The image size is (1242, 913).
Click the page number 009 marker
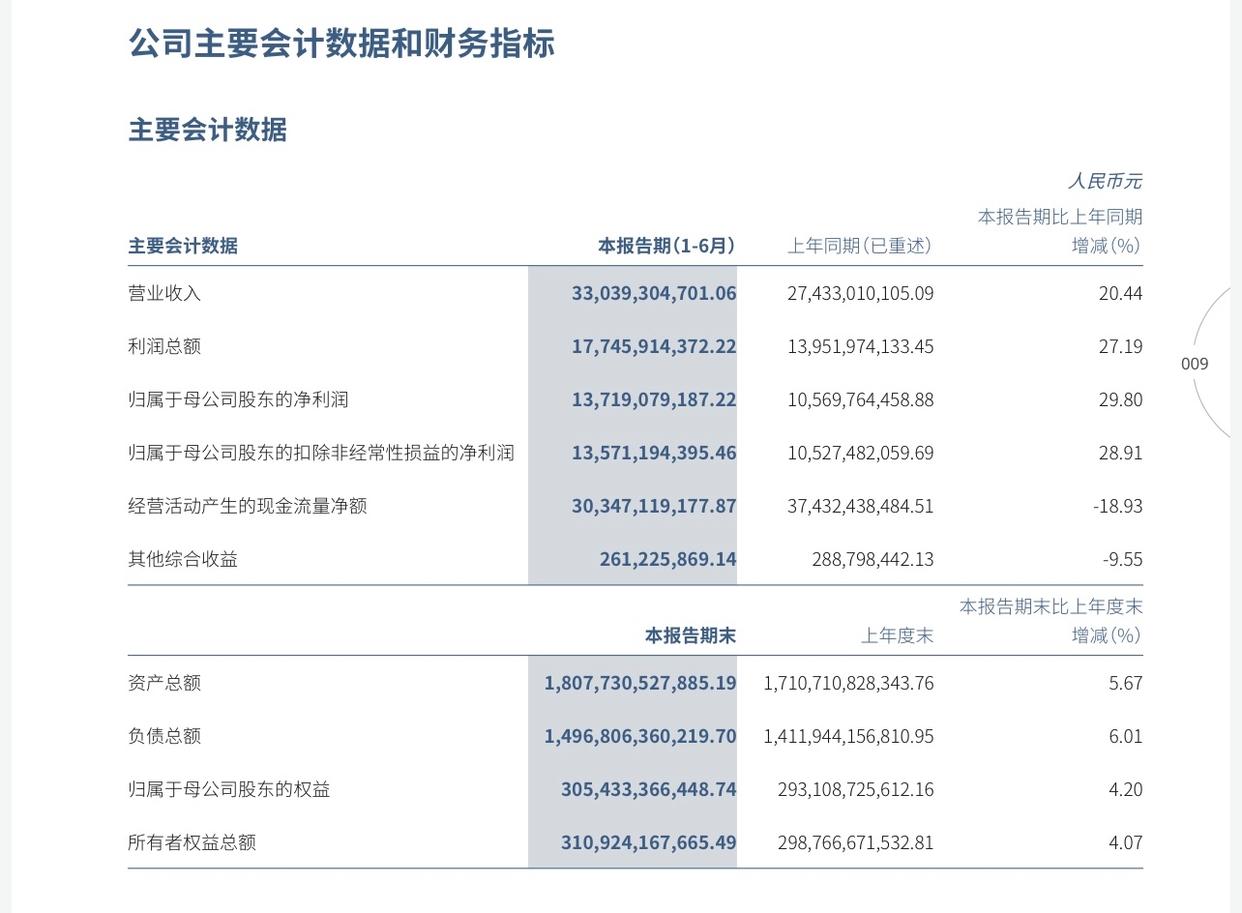pos(1194,364)
